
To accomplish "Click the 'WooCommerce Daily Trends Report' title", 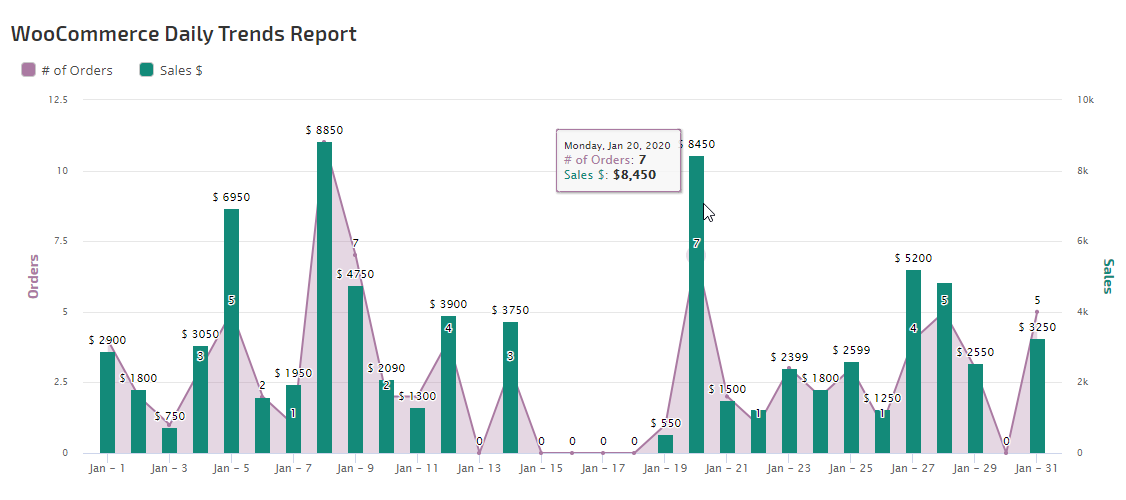I will pos(183,34).
